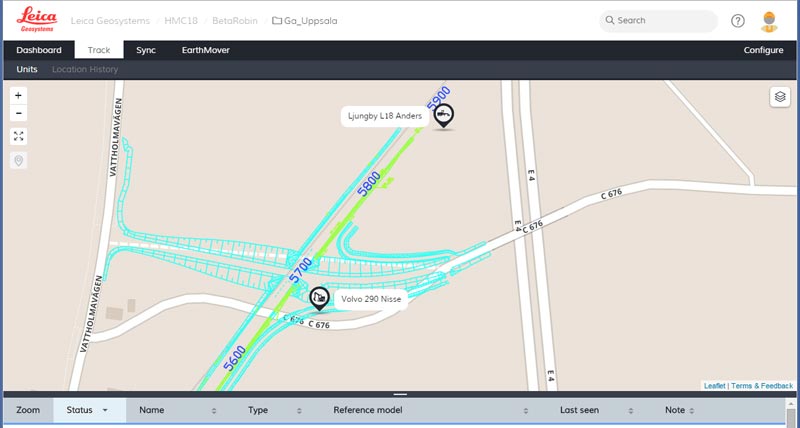Zoom out the map with minus button
This screenshot has height=428, width=800.
pos(18,113)
